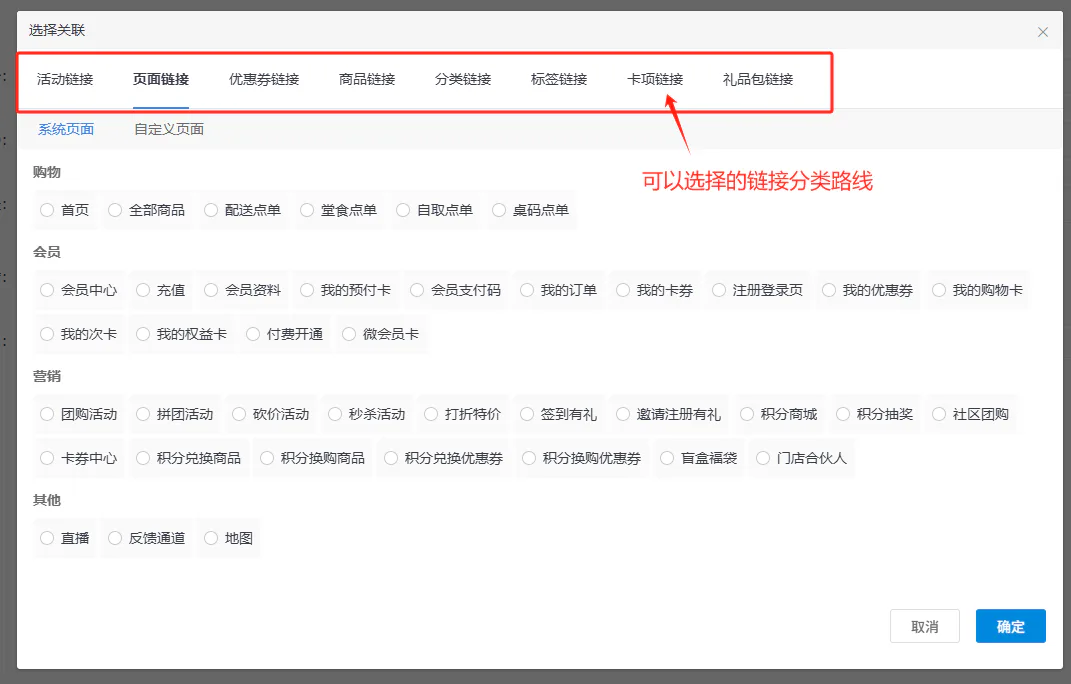1071x684 pixels.
Task: Select the 我的次卡 radio option
Action: tap(46, 334)
